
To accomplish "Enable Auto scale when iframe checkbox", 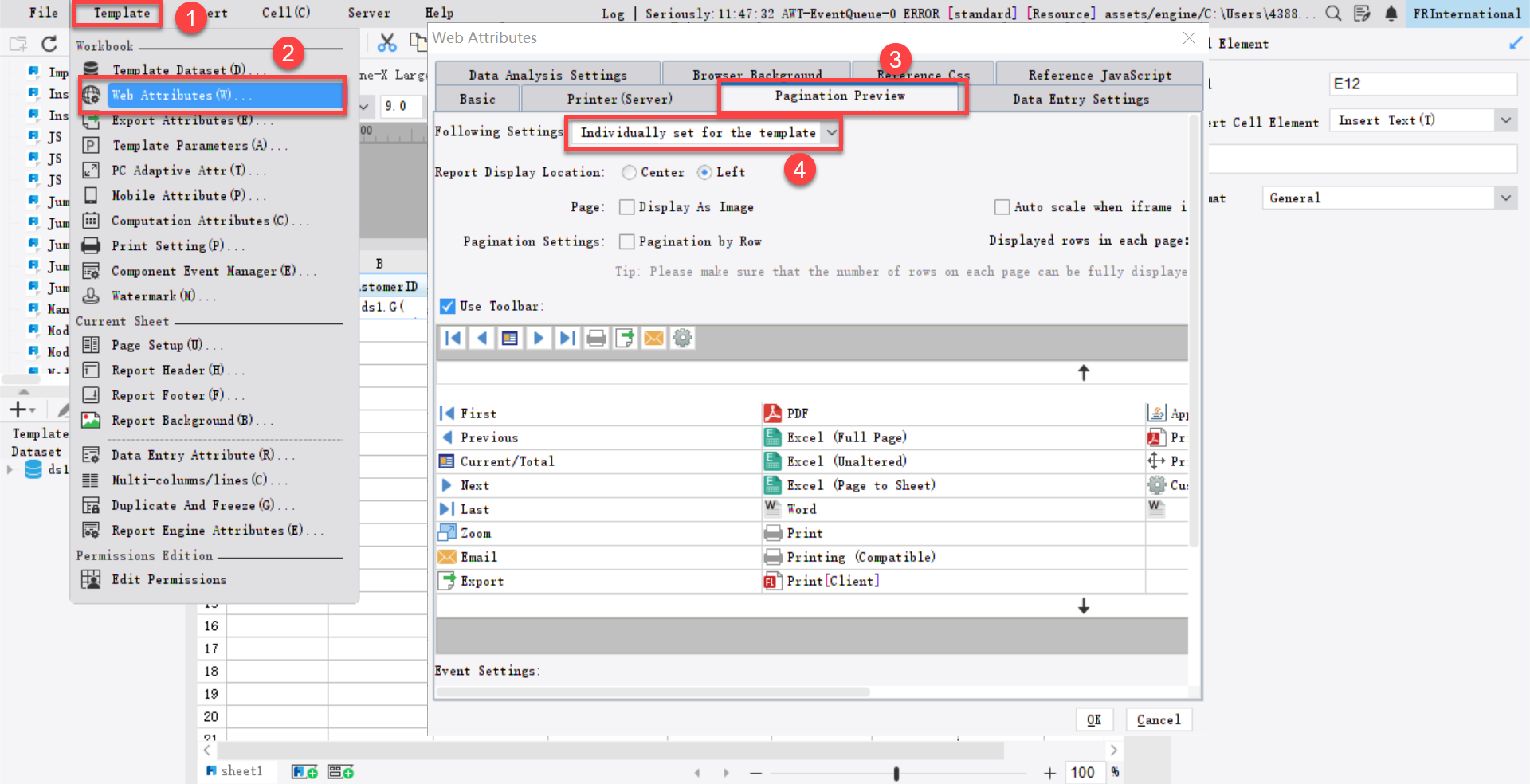I will [x=1002, y=207].
